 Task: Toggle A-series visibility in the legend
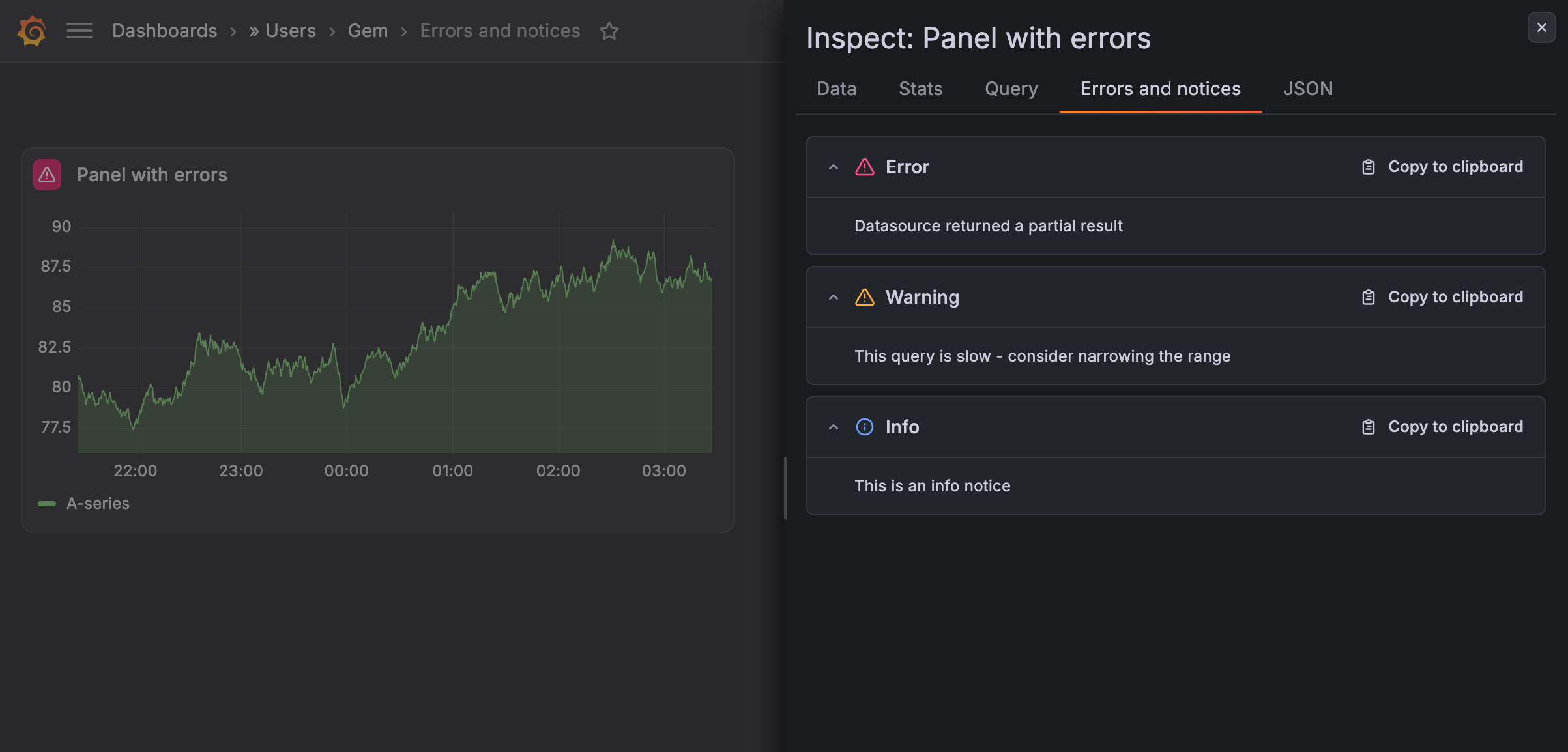[x=98, y=503]
